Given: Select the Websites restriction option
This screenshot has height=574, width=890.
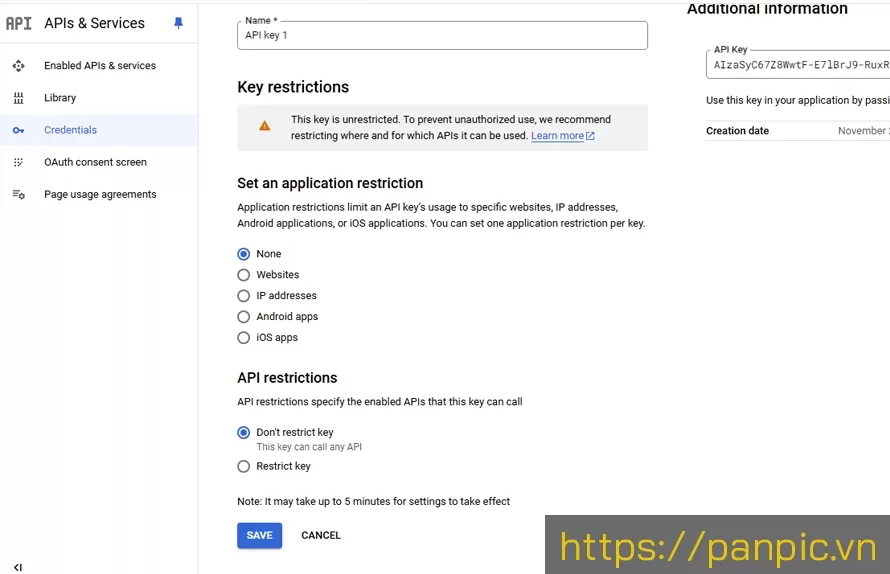Looking at the screenshot, I should (244, 275).
